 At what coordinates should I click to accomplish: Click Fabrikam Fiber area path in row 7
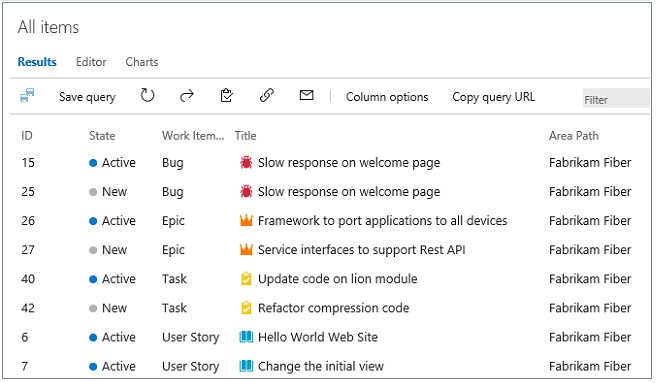[x=590, y=366]
